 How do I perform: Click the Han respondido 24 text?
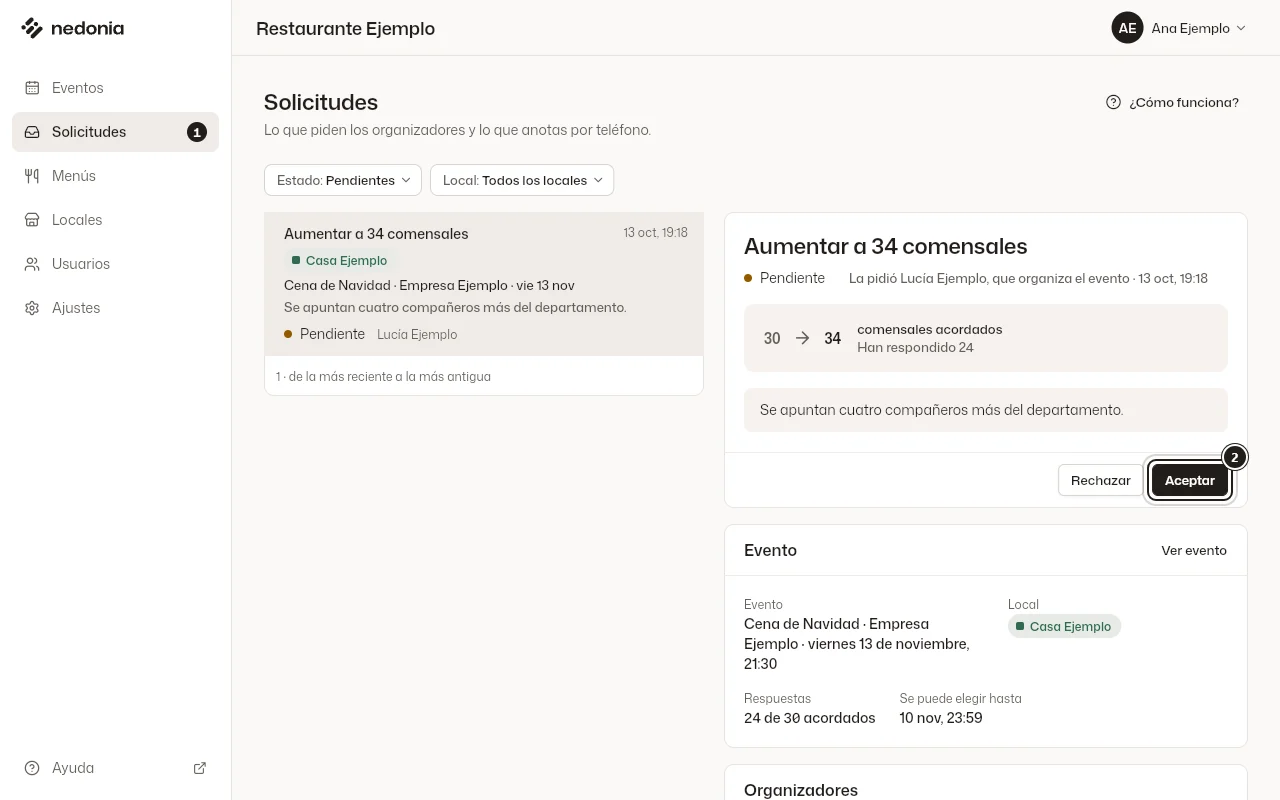915,348
